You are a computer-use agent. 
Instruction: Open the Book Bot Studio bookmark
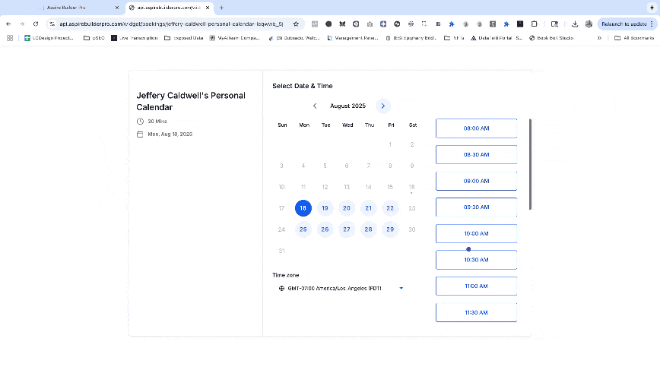pos(551,38)
